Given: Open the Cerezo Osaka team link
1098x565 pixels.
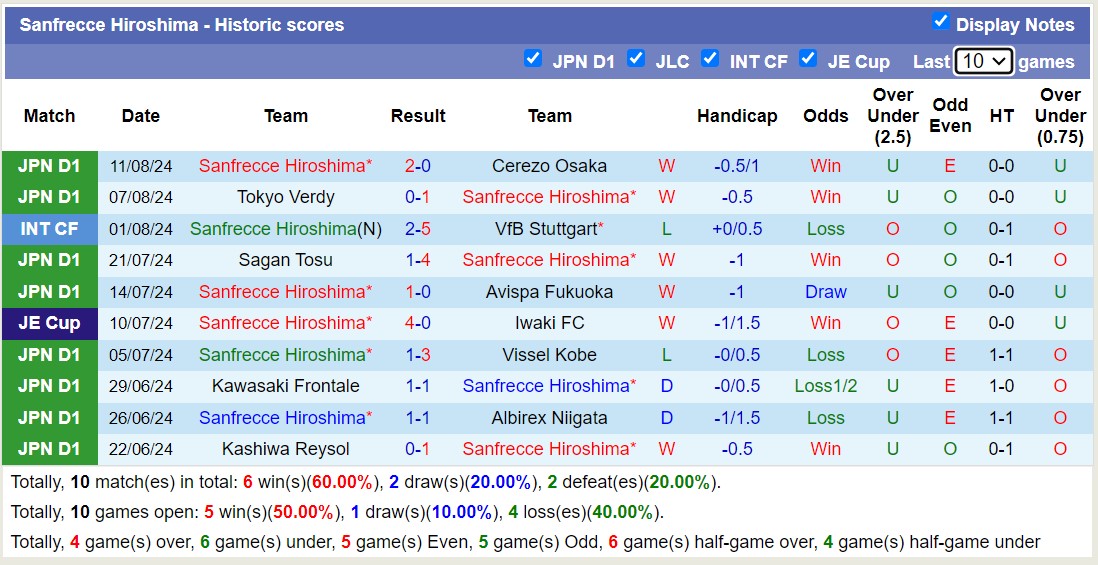Looking at the screenshot, I should click(549, 166).
